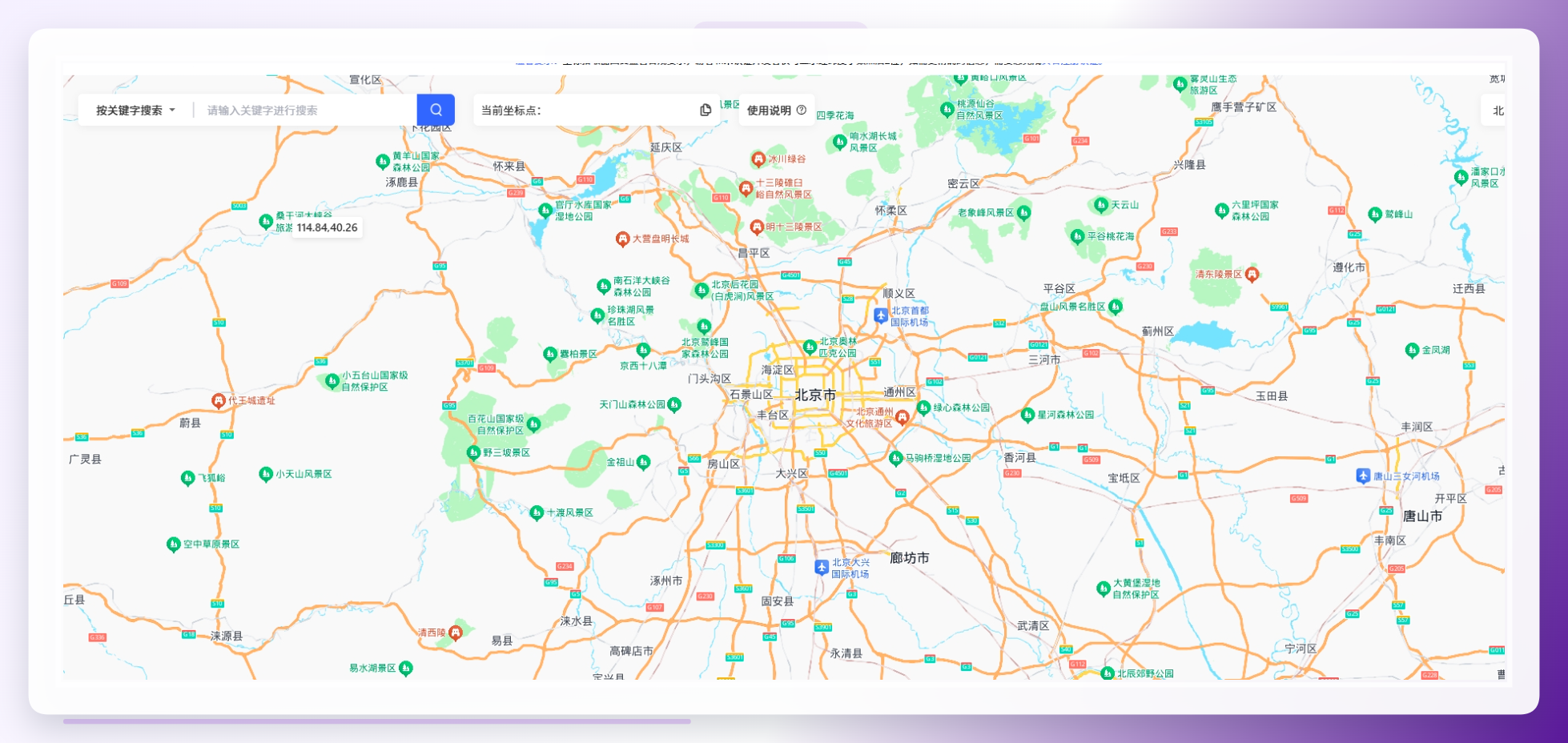Image resolution: width=1568 pixels, height=743 pixels.
Task: Copy the current coordinate point
Action: tap(706, 110)
